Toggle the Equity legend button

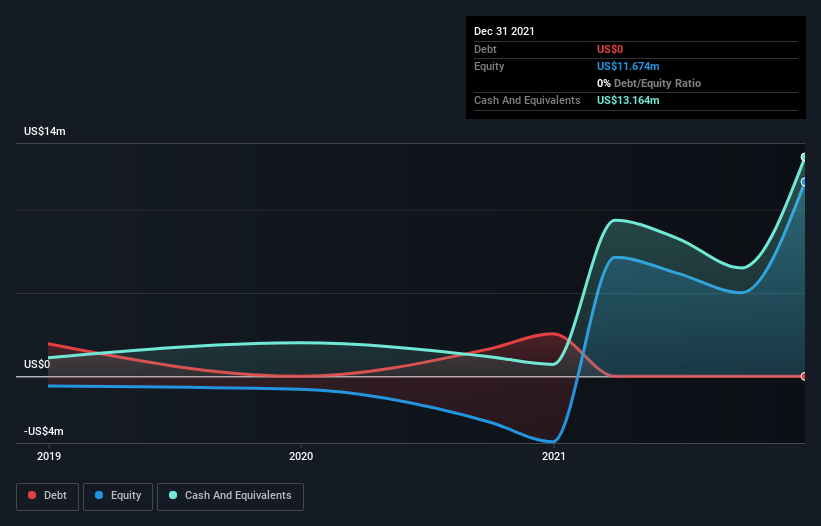point(118,496)
